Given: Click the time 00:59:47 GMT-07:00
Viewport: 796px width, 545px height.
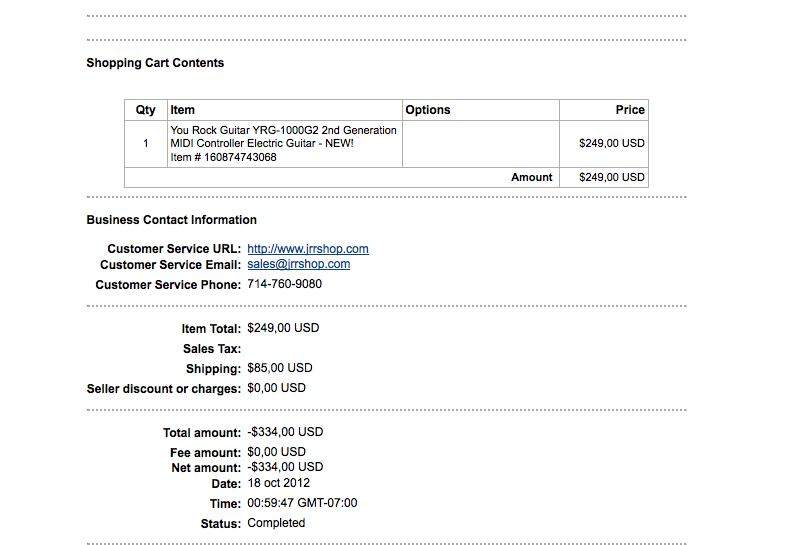Looking at the screenshot, I should click(302, 503).
